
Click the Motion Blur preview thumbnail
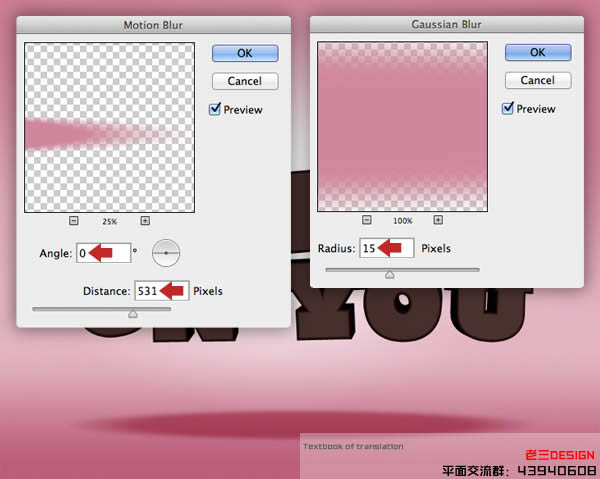point(109,127)
